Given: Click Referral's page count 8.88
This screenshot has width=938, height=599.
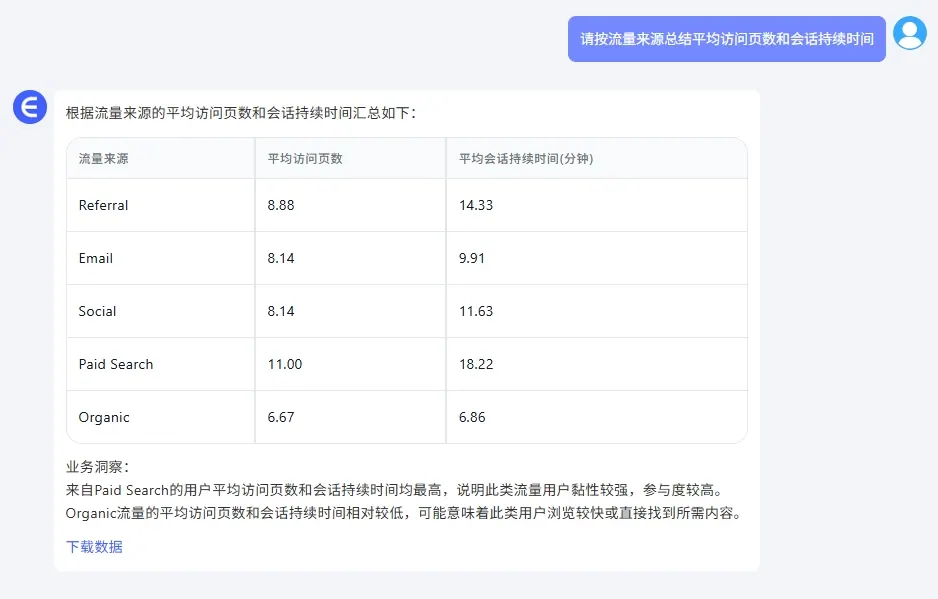Looking at the screenshot, I should [281, 205].
